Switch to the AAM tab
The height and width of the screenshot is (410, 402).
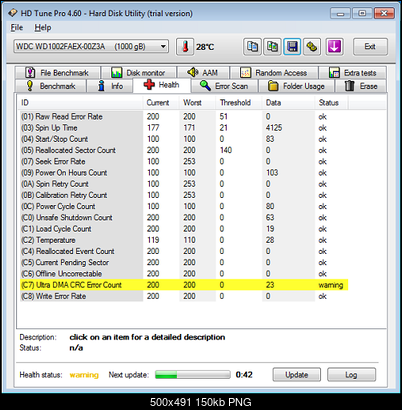click(x=203, y=72)
